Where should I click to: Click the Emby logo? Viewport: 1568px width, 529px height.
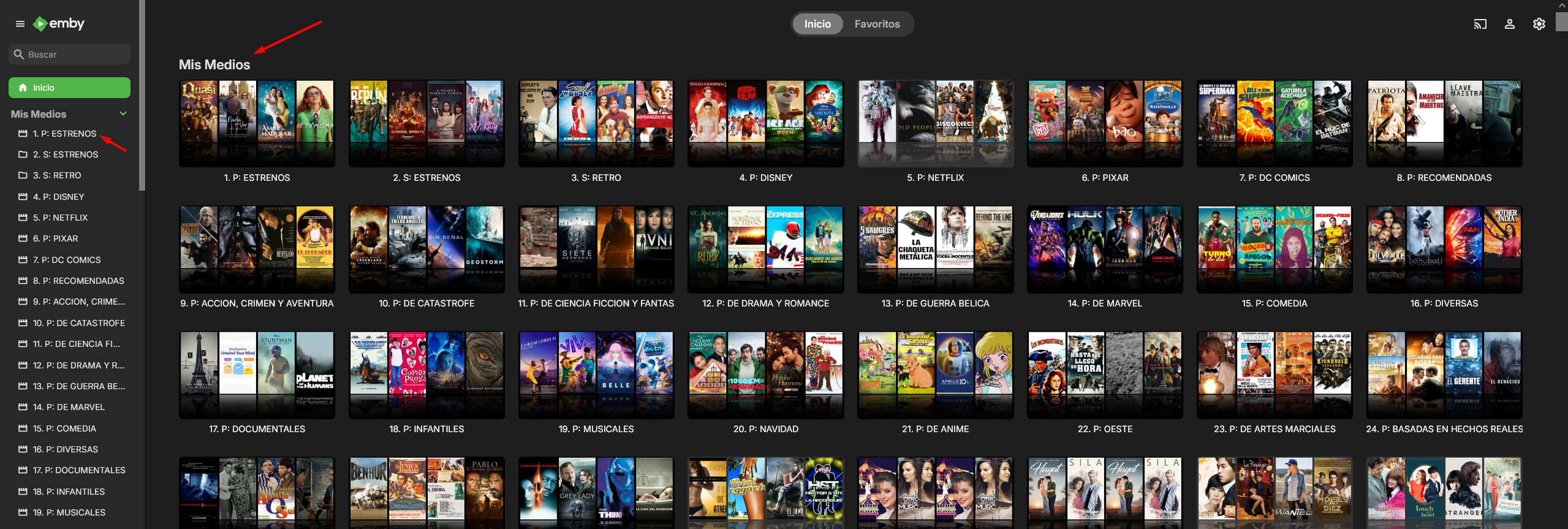[x=59, y=24]
